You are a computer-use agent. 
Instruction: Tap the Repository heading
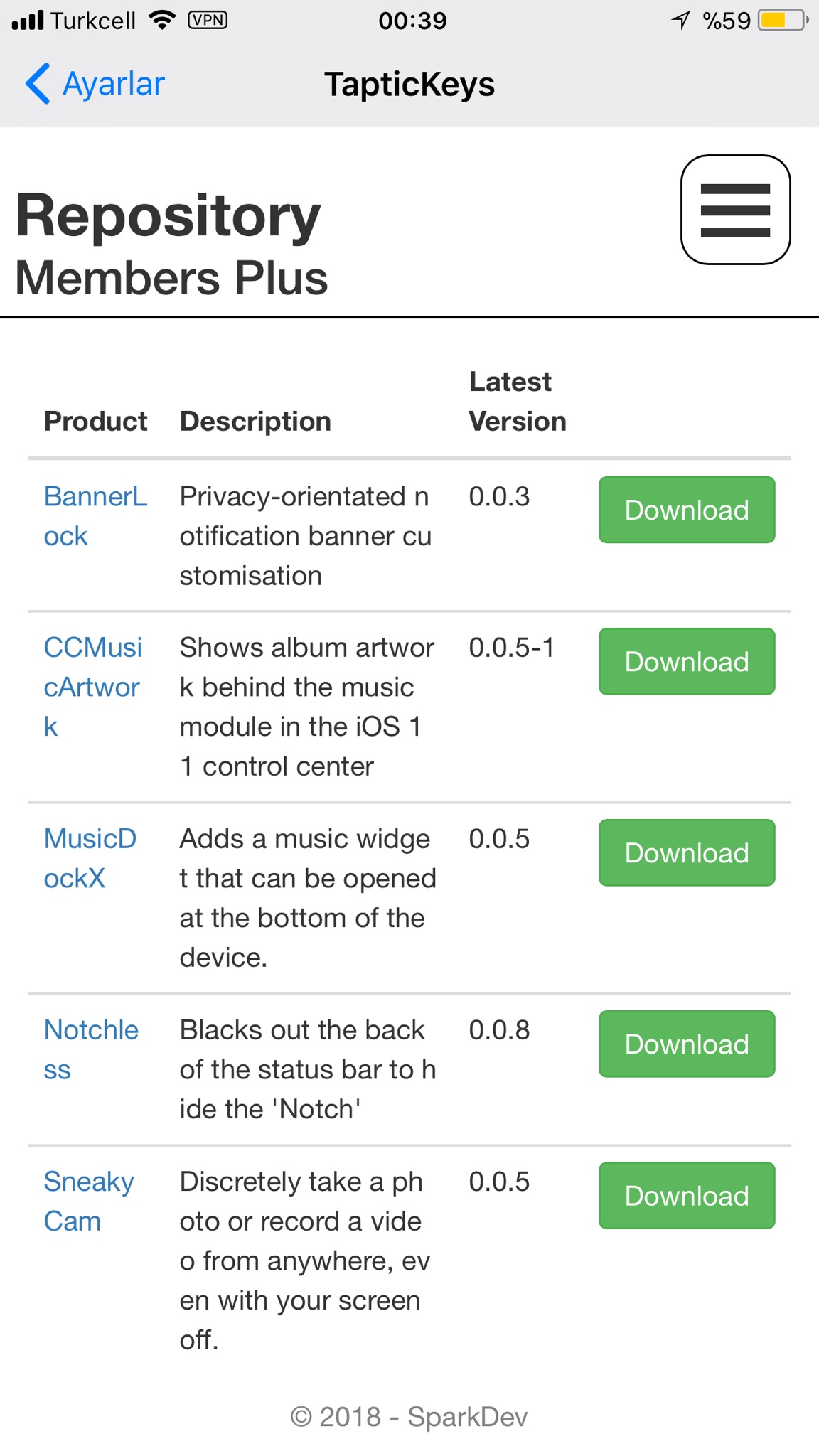coord(168,215)
